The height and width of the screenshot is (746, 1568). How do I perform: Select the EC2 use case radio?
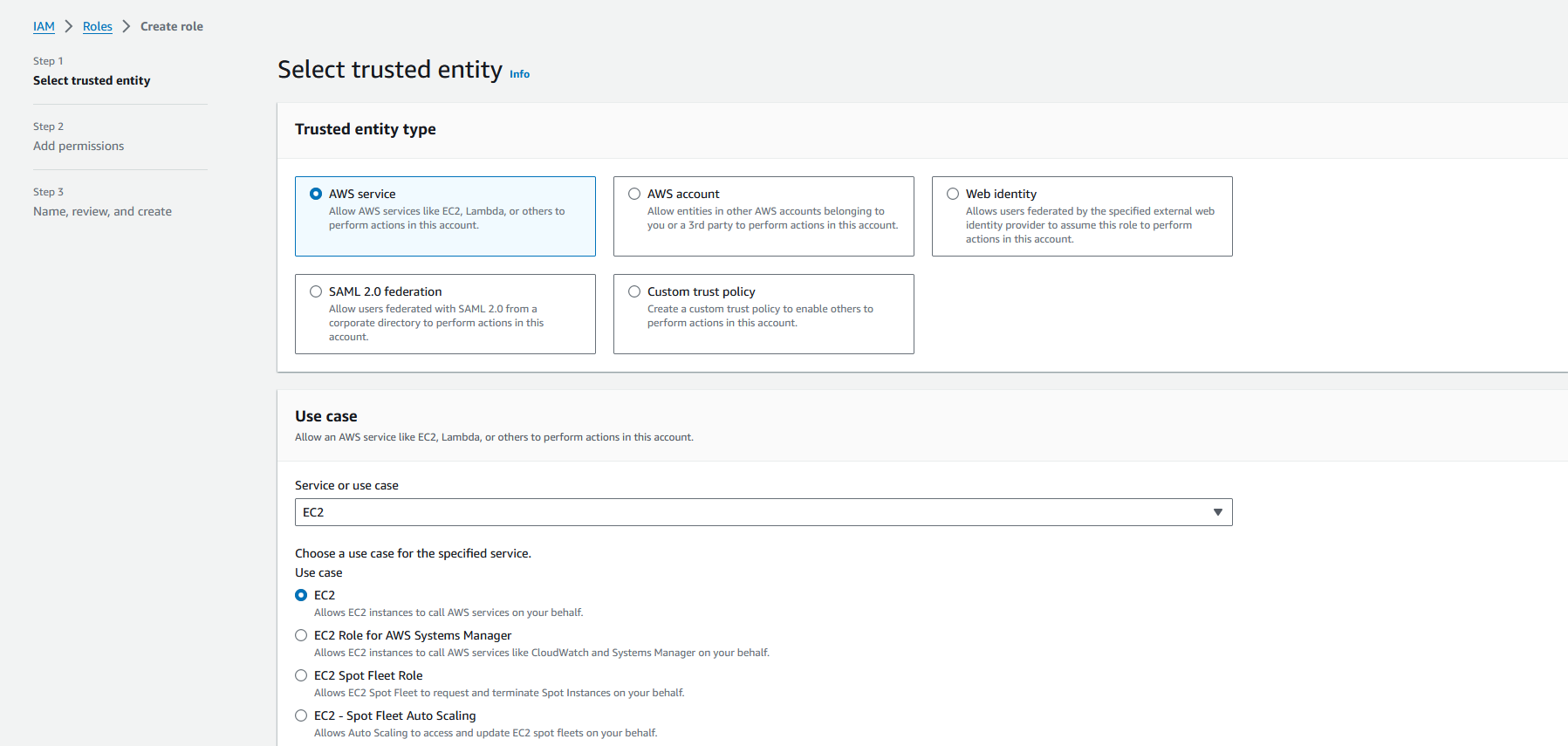[301, 595]
